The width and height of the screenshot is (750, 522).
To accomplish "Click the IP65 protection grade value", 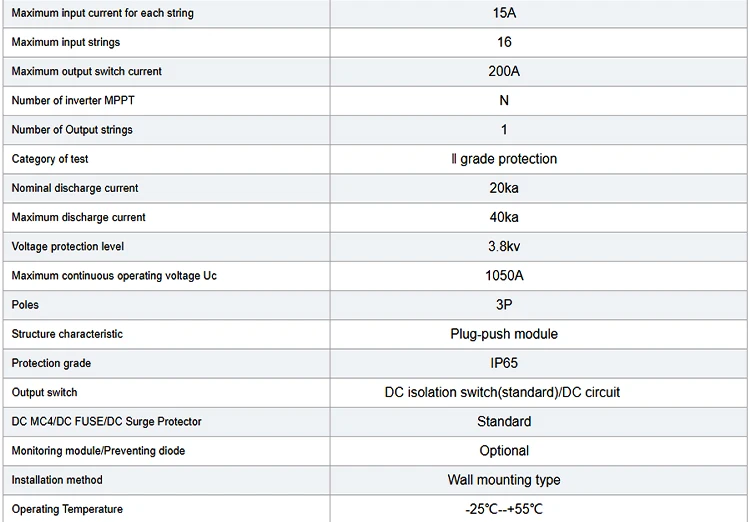I will (504, 363).
